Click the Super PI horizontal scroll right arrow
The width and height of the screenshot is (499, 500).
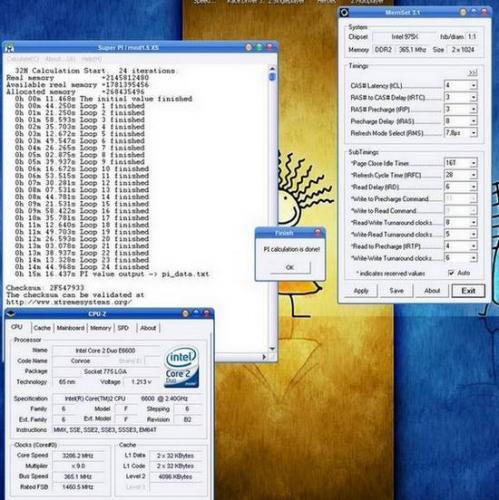click(264, 357)
